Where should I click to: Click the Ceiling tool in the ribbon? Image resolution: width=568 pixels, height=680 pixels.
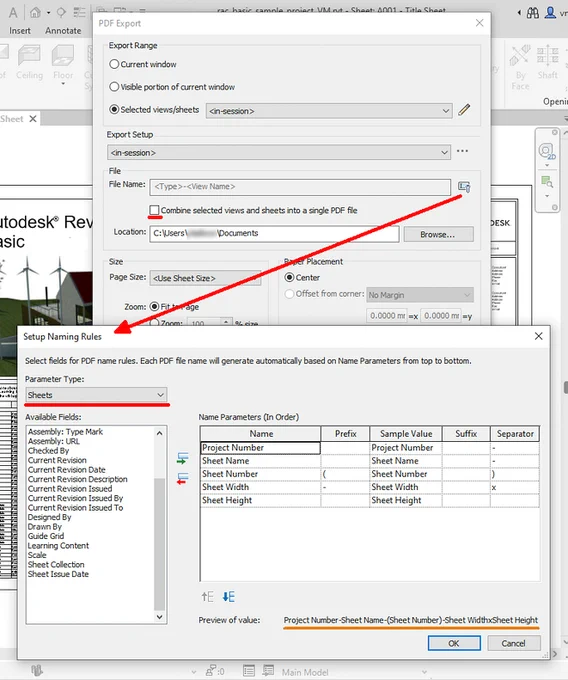click(x=29, y=63)
